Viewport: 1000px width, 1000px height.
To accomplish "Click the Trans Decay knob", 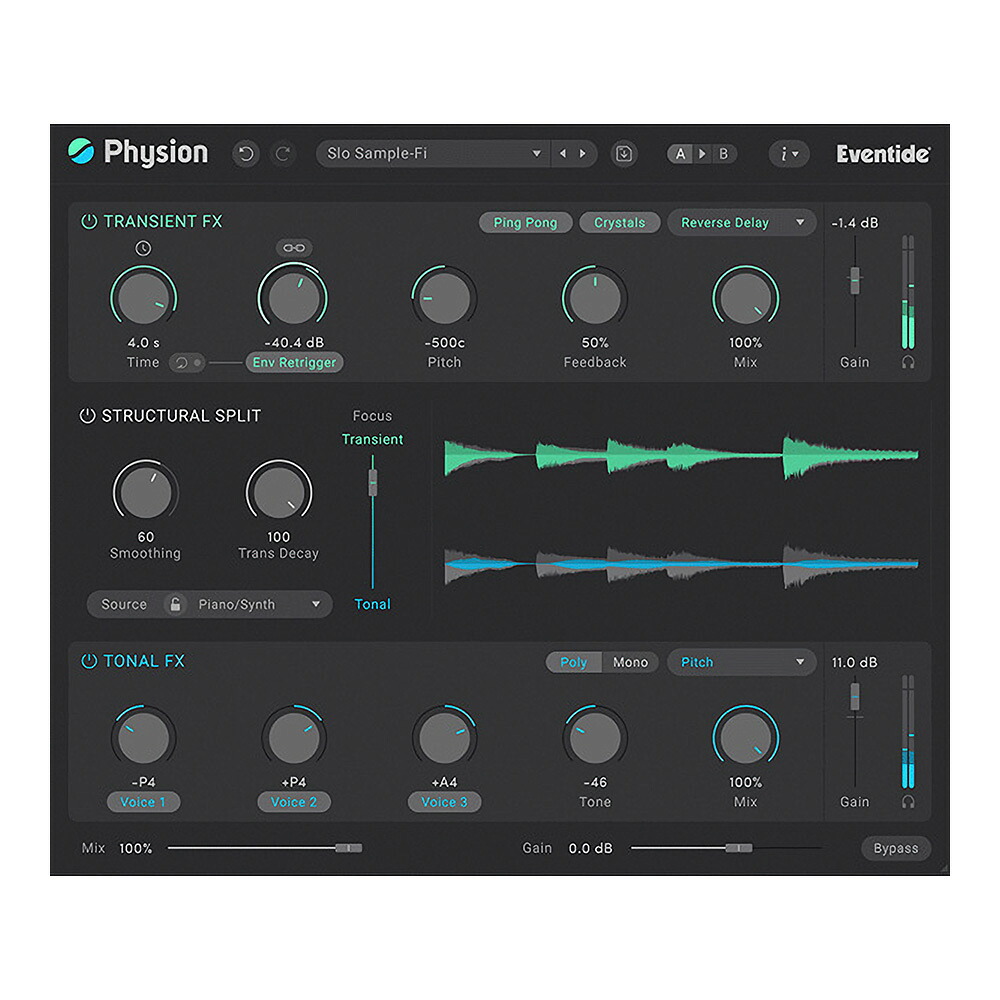I will 279,492.
